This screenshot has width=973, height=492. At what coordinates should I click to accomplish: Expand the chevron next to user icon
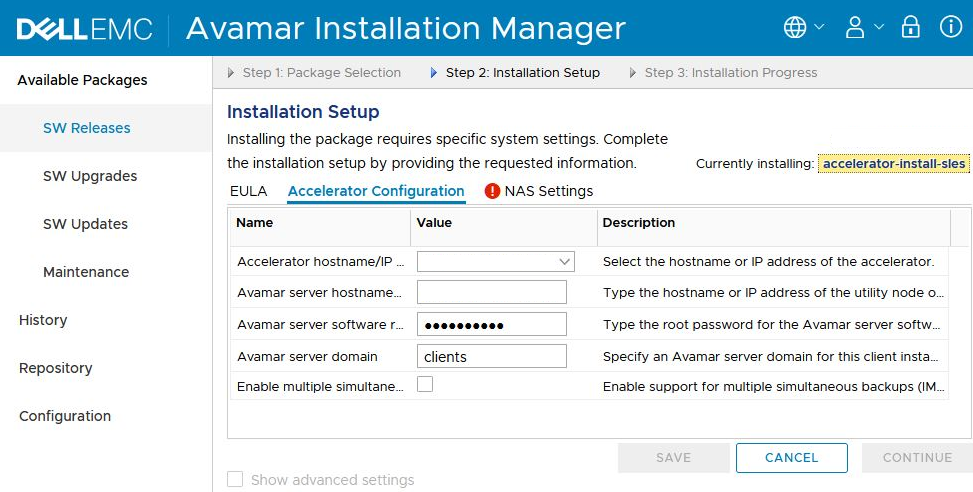click(x=880, y=28)
